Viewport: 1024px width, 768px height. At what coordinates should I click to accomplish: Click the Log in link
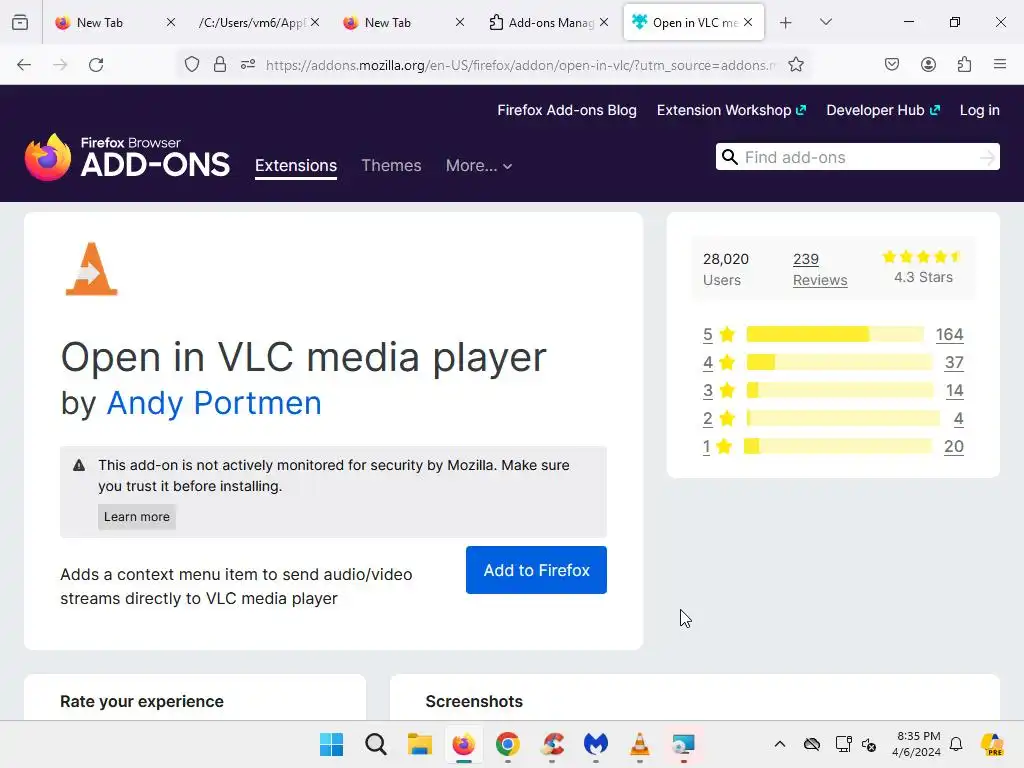(x=980, y=110)
